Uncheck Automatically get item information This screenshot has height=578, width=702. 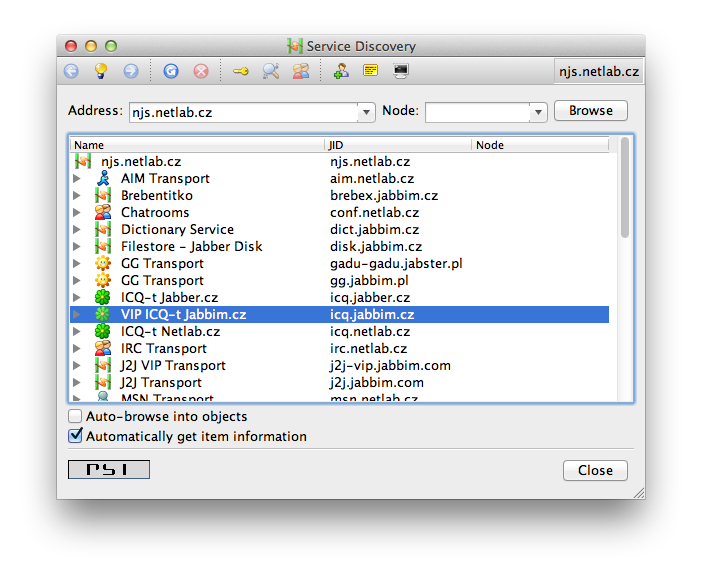75,436
